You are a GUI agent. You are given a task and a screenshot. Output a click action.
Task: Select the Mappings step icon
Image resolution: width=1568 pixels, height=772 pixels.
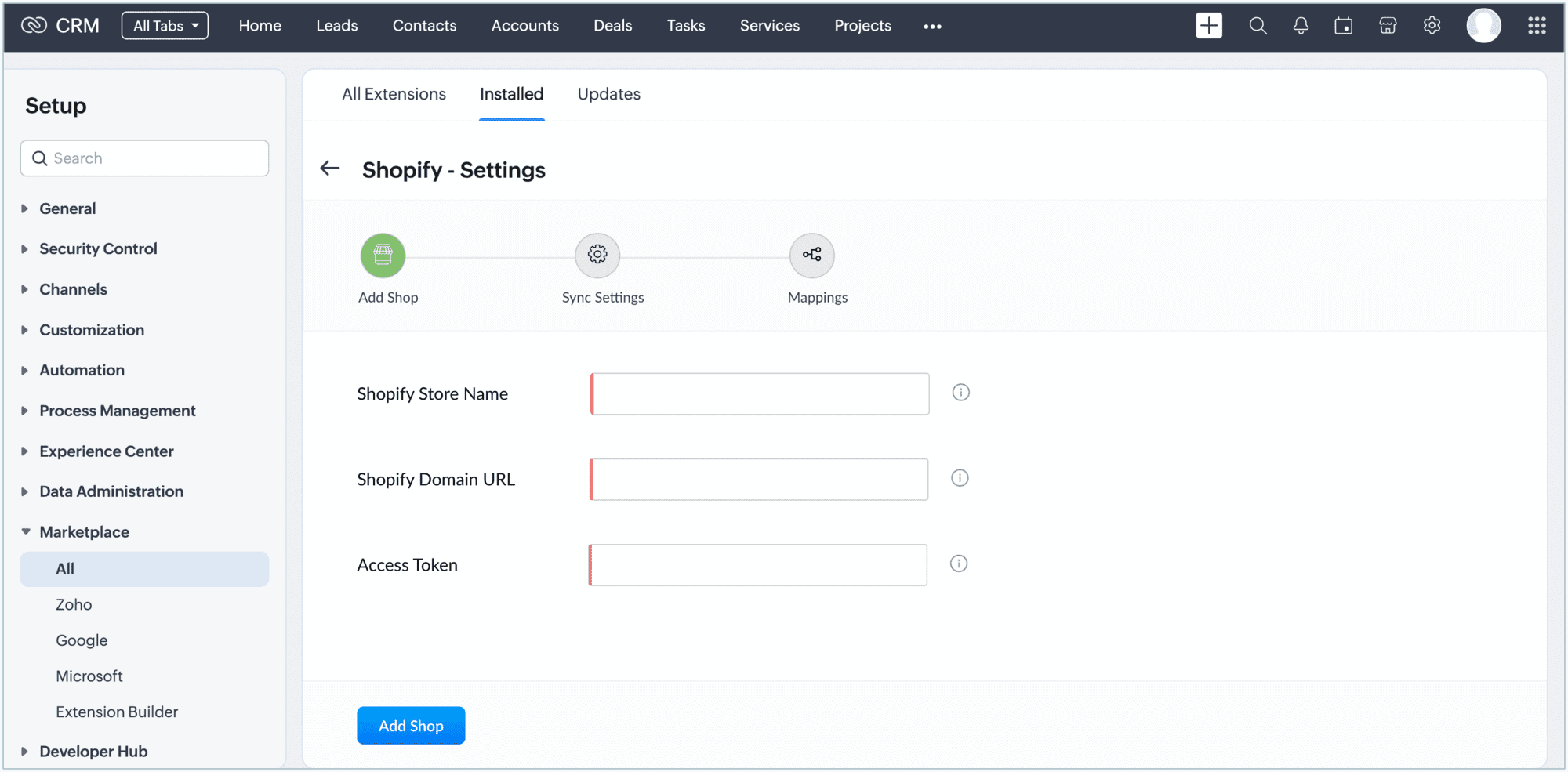(811, 256)
